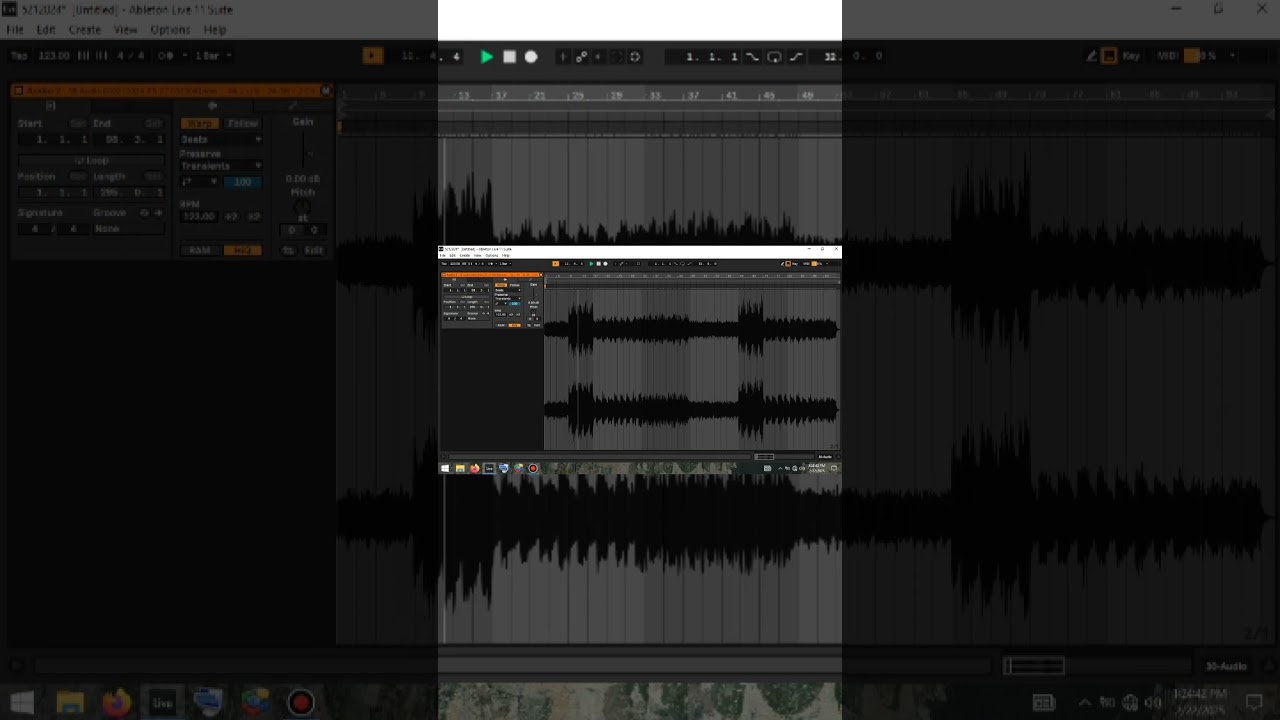Open Firefox from the taskbar
1280x720 pixels.
coord(116,702)
